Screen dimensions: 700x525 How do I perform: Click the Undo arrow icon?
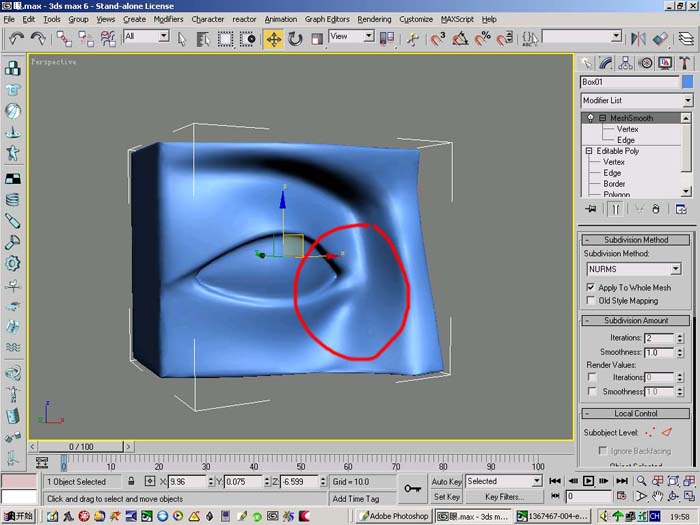16,38
